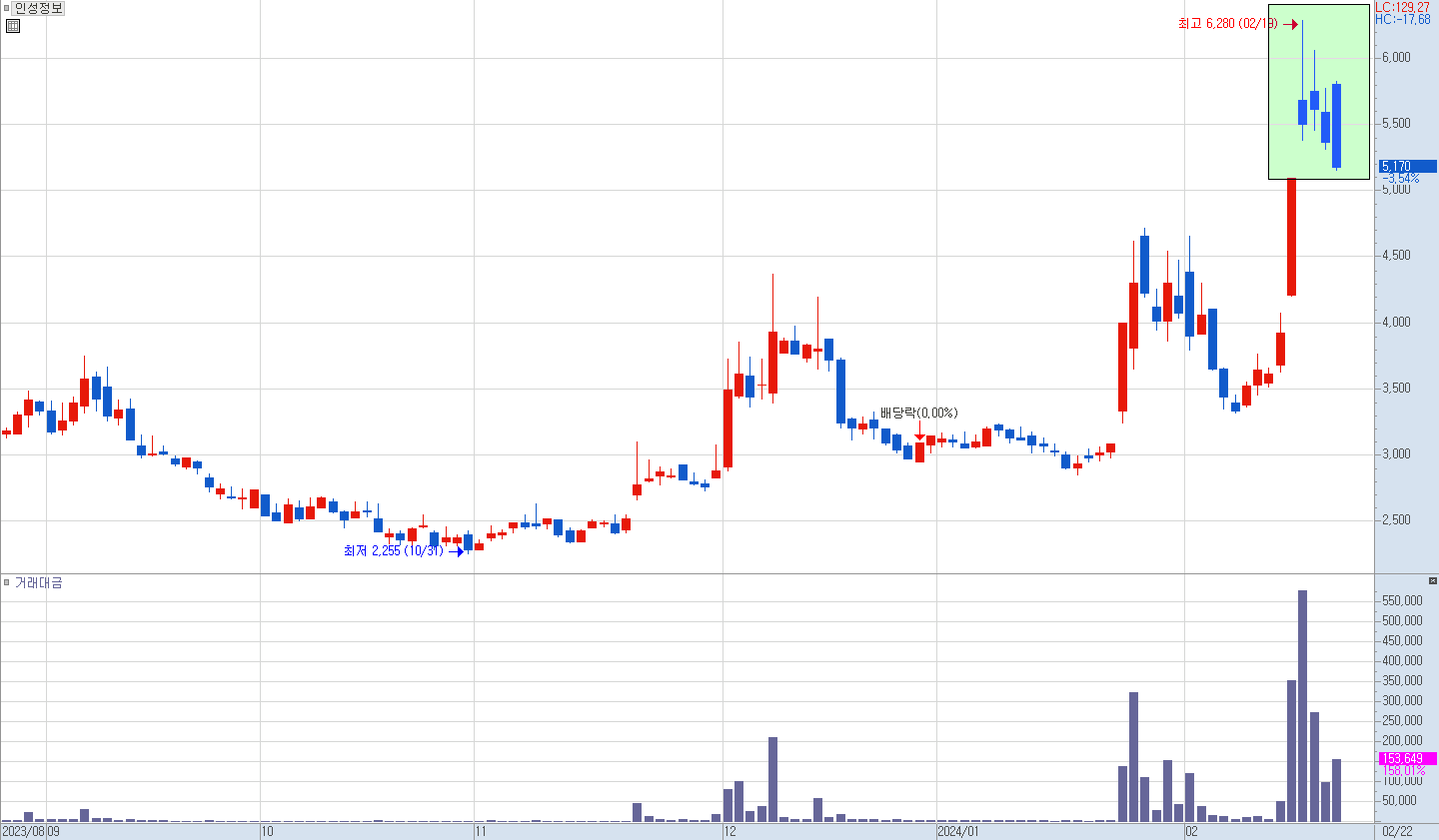The width and height of the screenshot is (1439, 840).
Task: Click the HC:-17.68 readout
Action: pos(1402,19)
